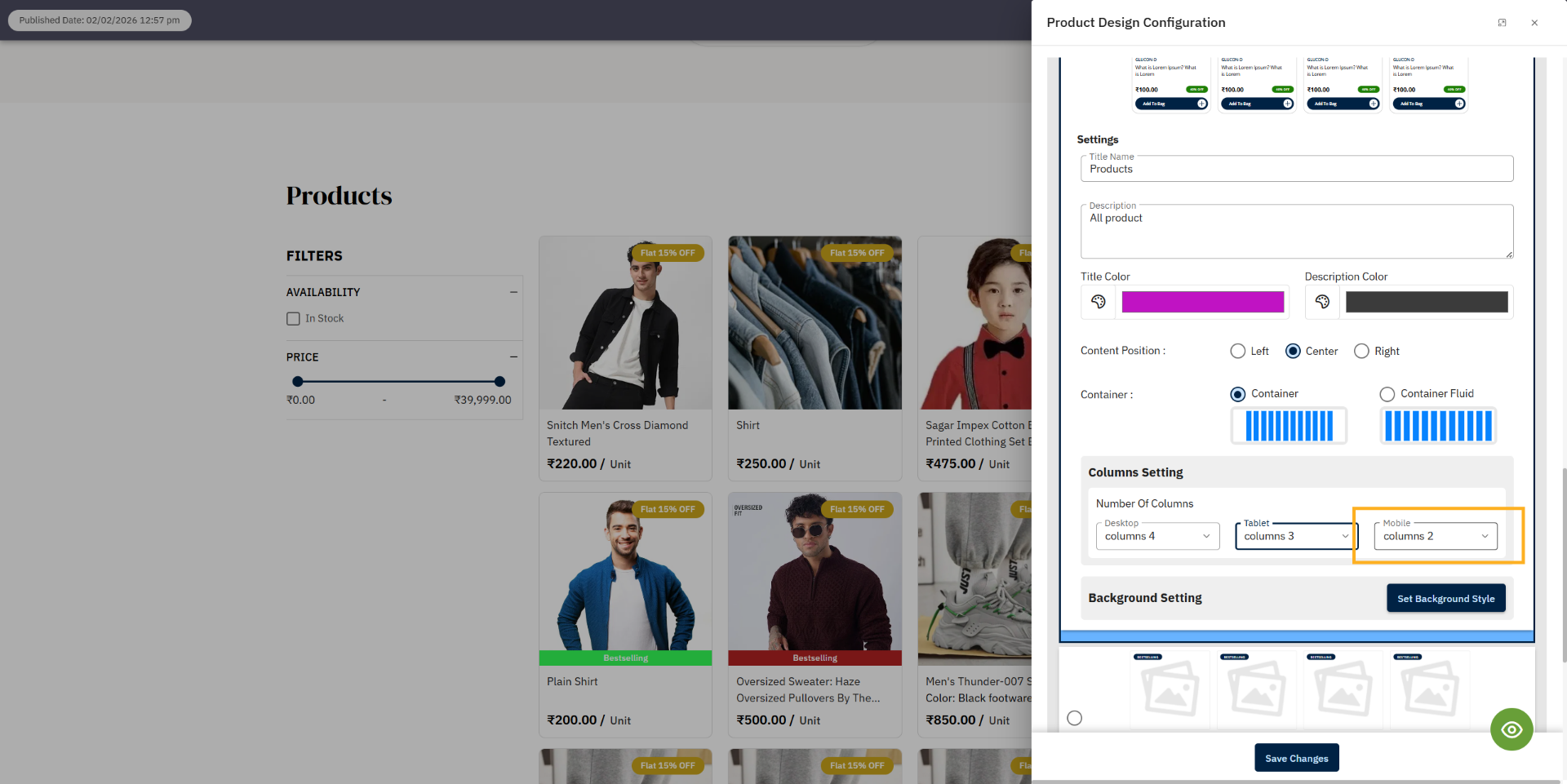Image resolution: width=1567 pixels, height=784 pixels.
Task: Select the radio beside the bottom layout preview
Action: [1074, 718]
